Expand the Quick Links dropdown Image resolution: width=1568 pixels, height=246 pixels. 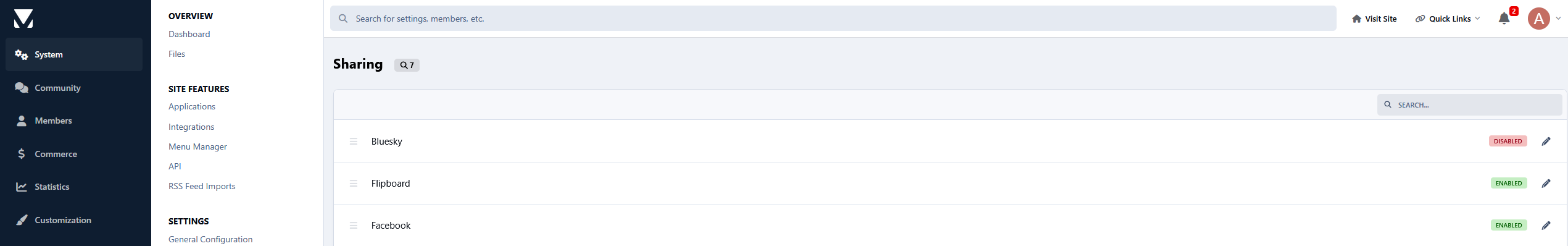point(1447,19)
